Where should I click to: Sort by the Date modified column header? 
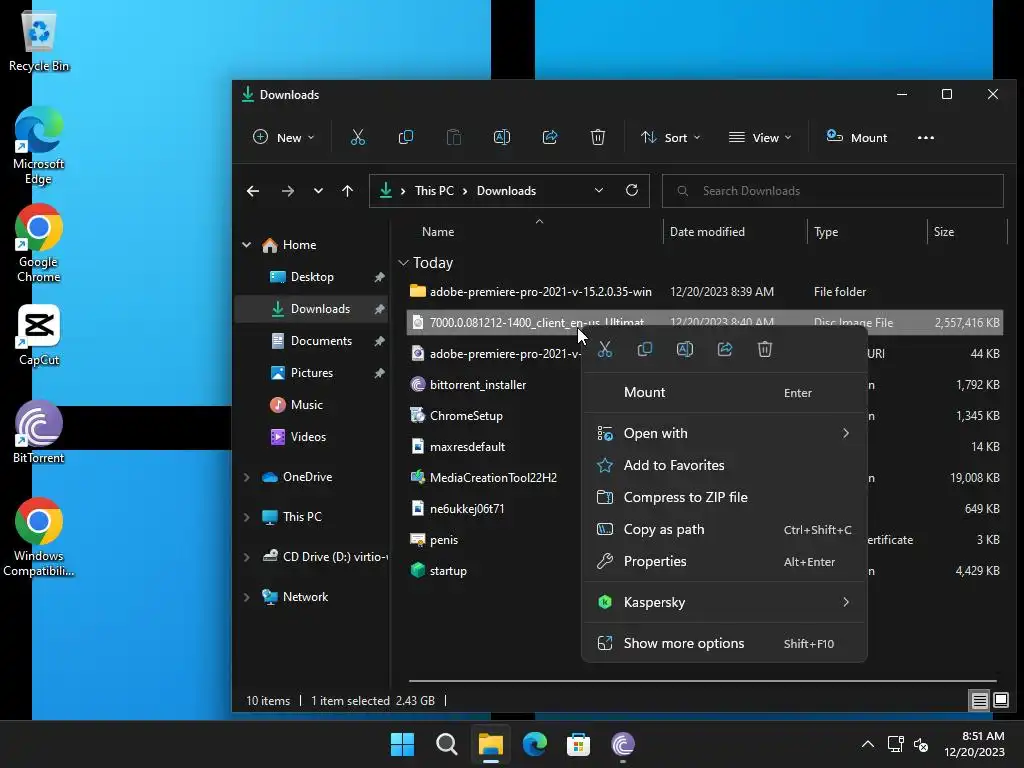tap(707, 232)
